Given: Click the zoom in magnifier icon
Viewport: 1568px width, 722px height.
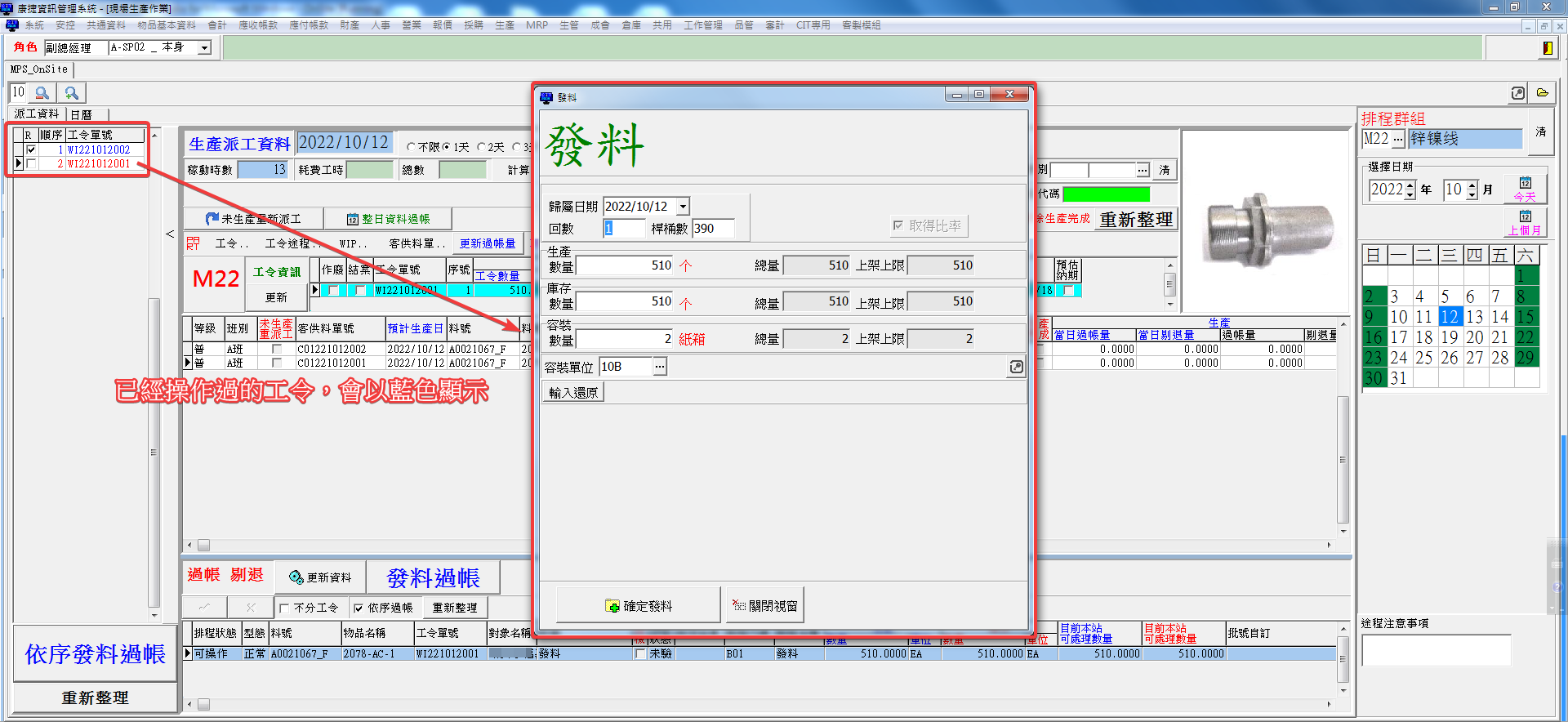Looking at the screenshot, I should 72,93.
